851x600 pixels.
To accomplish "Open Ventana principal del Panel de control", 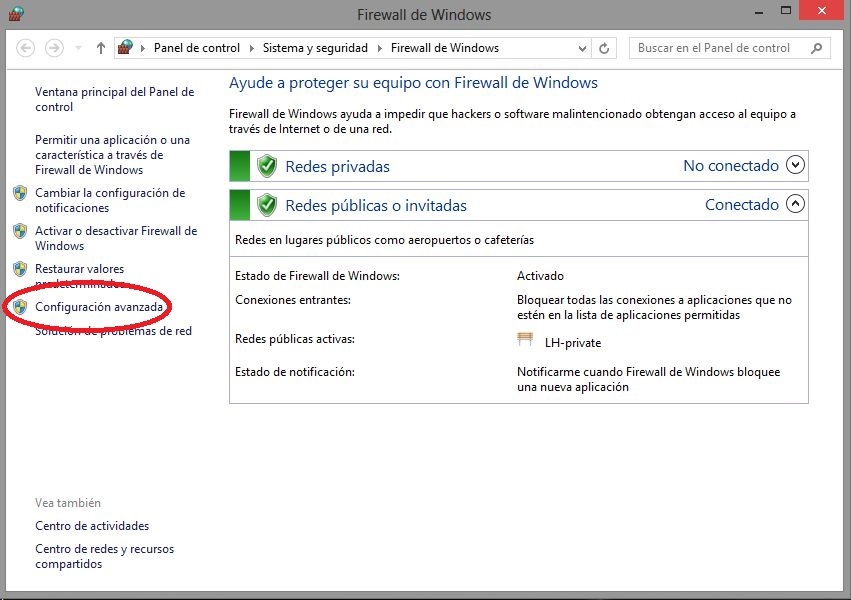I will coord(115,99).
